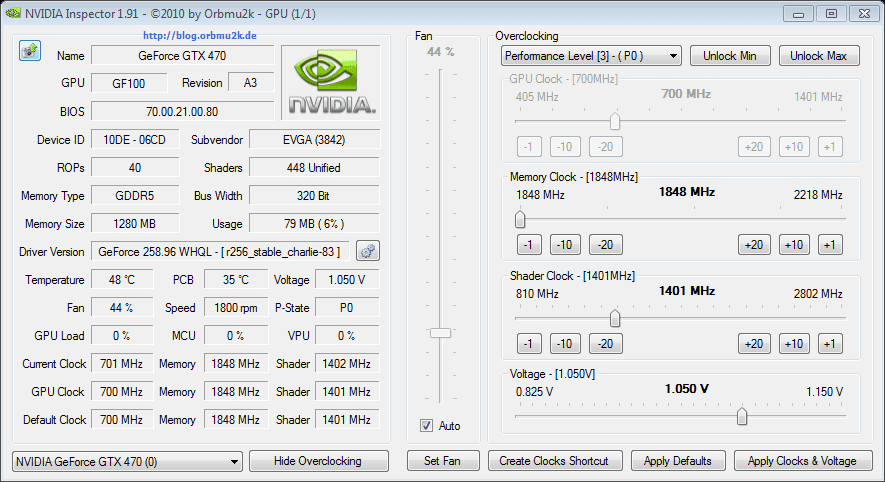Toggle the Auto fan checkbox
Image resolution: width=885 pixels, height=482 pixels.
pyautogui.click(x=426, y=426)
